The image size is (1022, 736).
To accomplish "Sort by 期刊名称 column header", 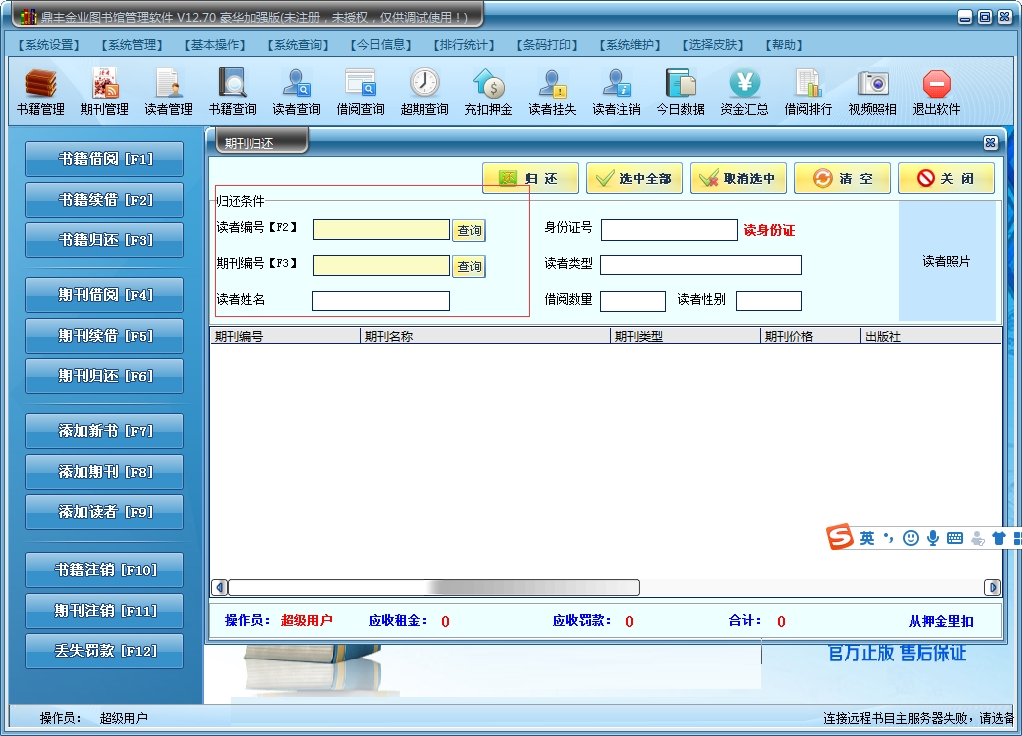I will 485,337.
